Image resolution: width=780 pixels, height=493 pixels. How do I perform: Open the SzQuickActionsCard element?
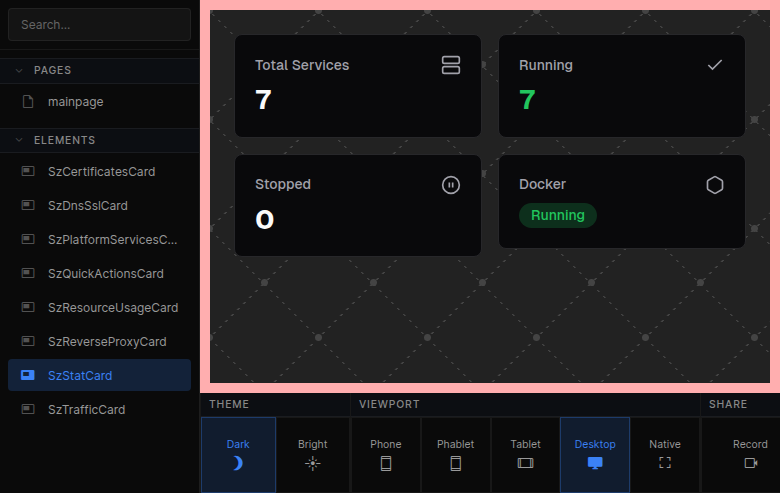105,274
